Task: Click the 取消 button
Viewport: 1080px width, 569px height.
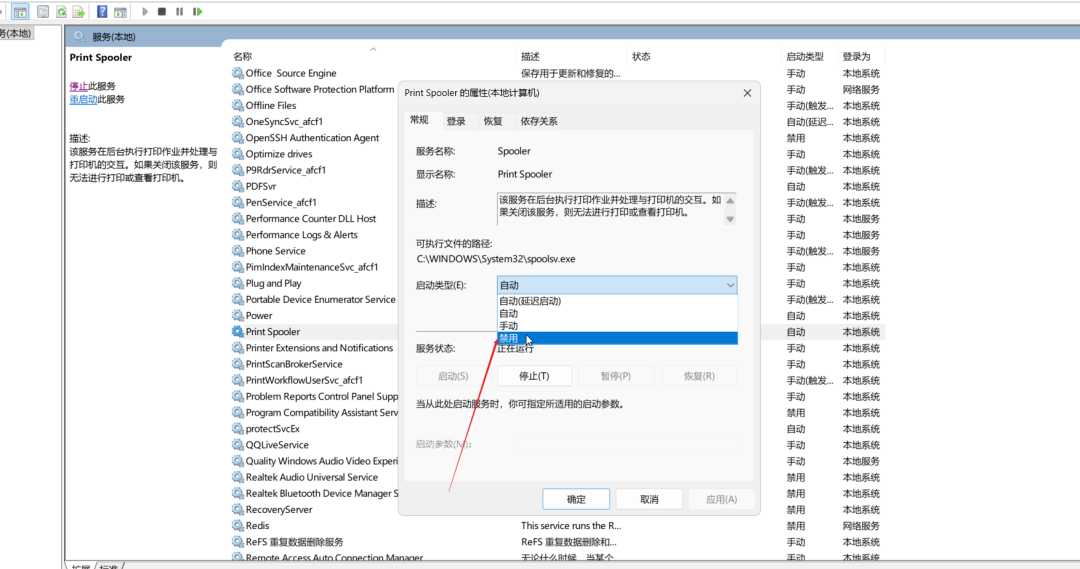Action: click(649, 499)
